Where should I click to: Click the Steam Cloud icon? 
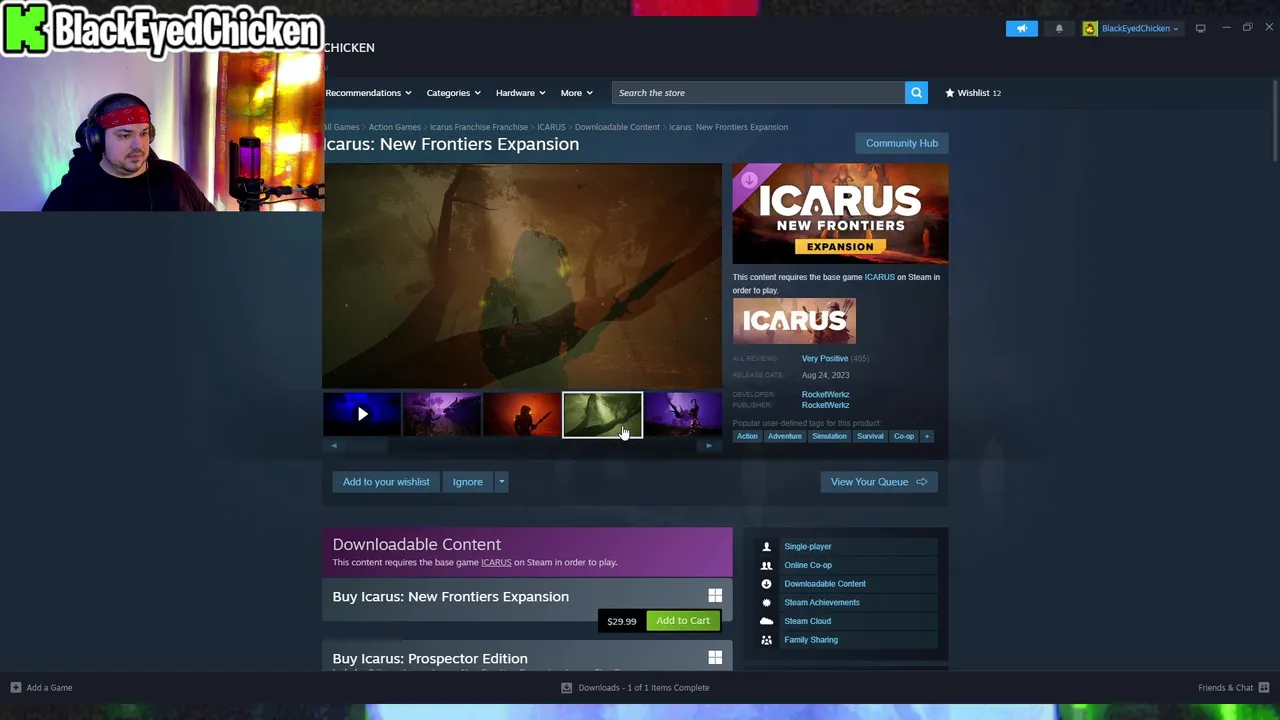(767, 621)
